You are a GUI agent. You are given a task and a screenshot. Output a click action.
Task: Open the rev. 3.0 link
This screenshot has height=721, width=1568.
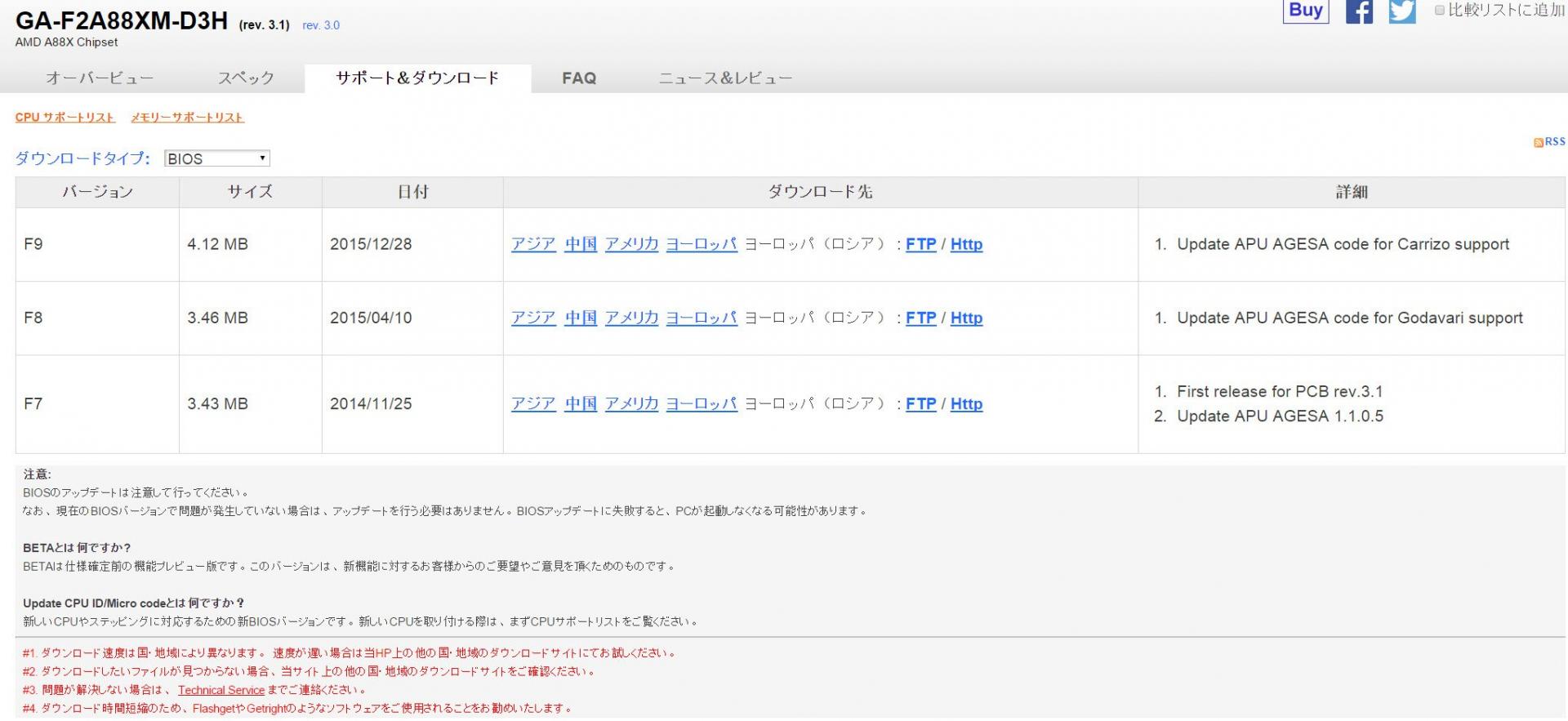coord(321,25)
